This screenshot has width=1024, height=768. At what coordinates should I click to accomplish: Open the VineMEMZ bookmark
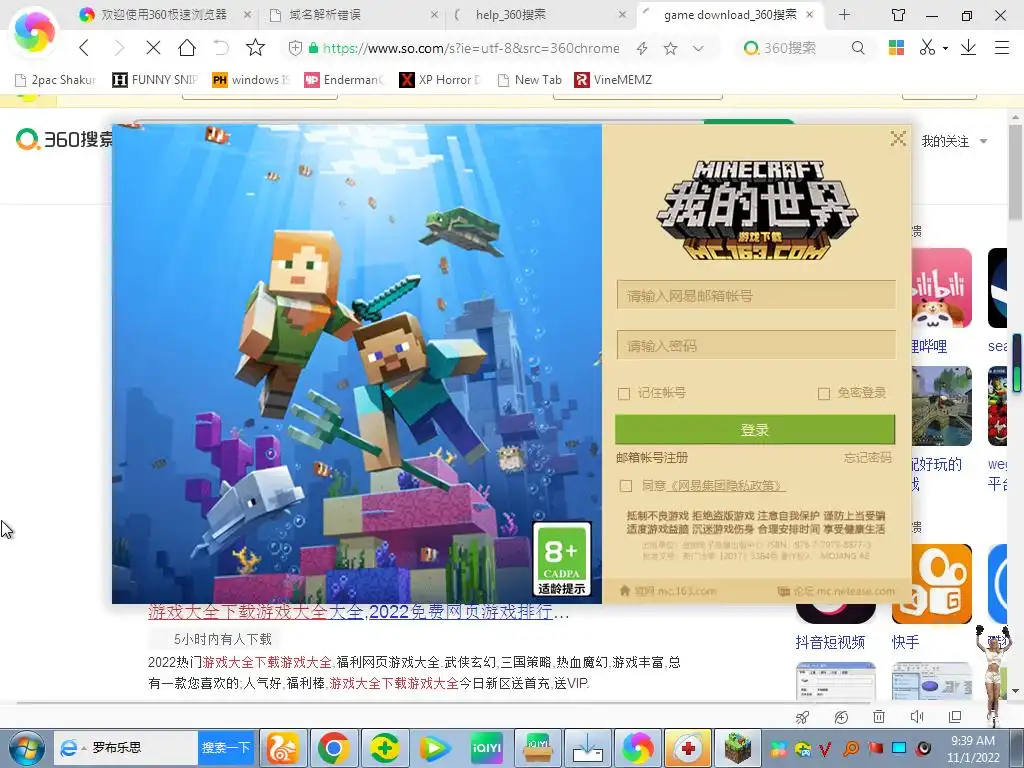613,80
